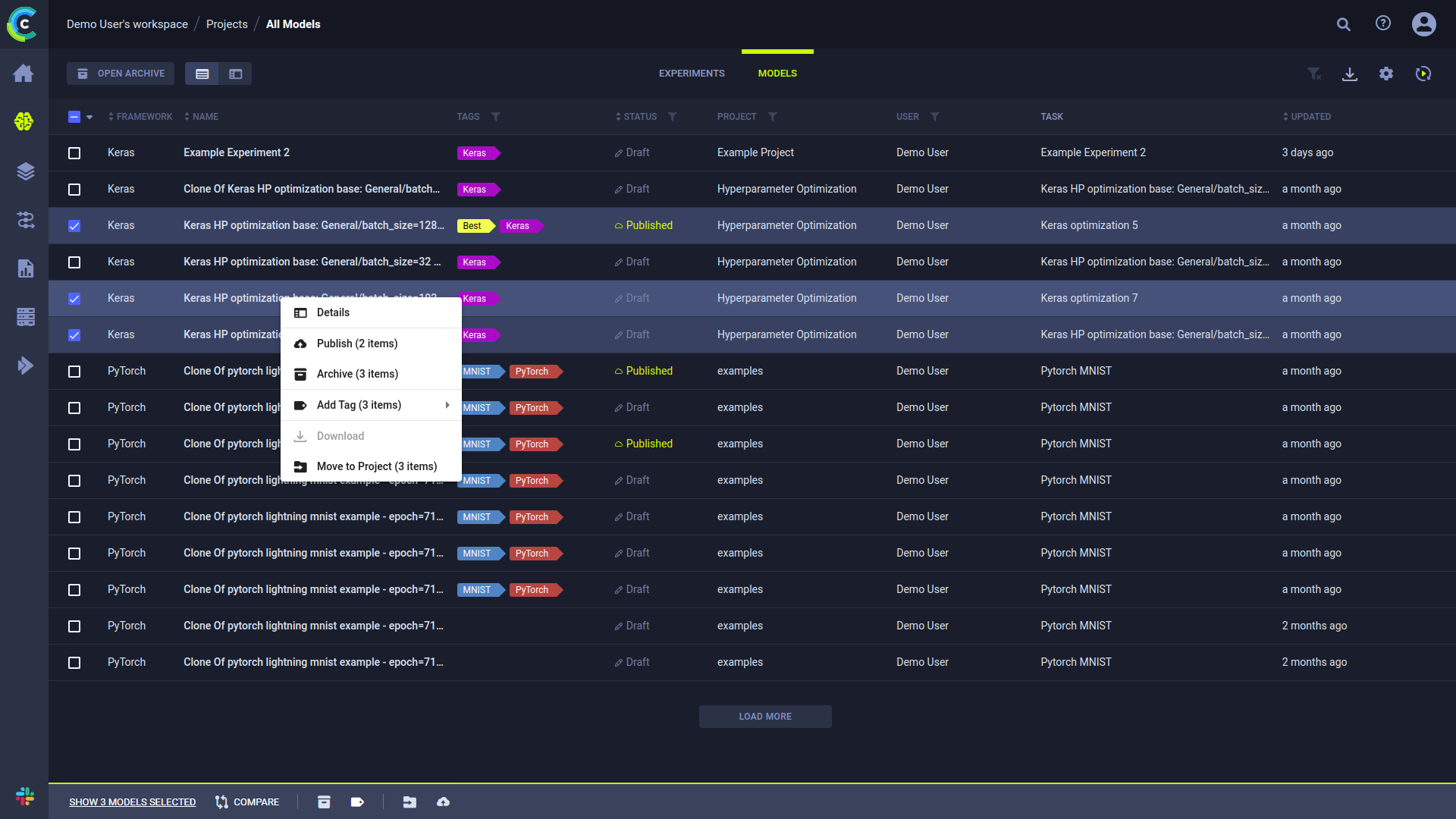Expand selection dropdown arrow beside header checkbox
This screenshot has height=819, width=1456.
89,117
